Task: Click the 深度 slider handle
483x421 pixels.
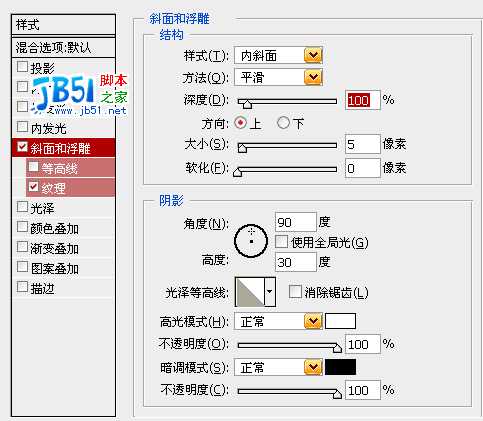Action: 247,104
